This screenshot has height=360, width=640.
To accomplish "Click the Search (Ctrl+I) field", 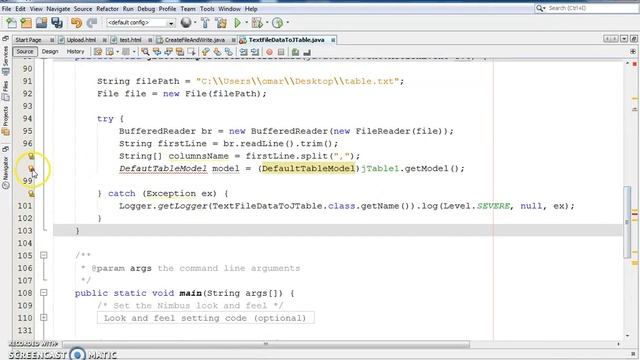I will click(587, 8).
